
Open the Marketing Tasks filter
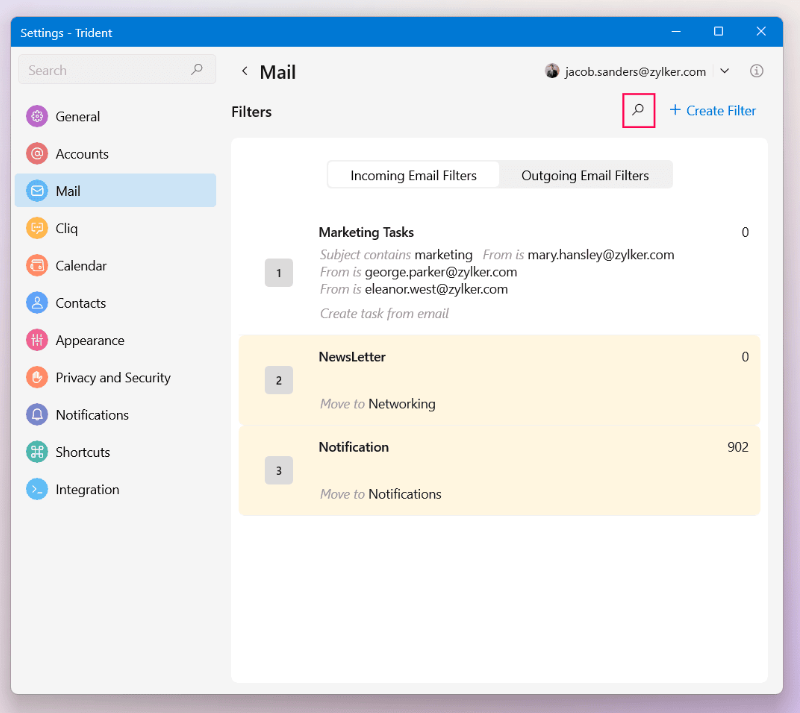[366, 233]
